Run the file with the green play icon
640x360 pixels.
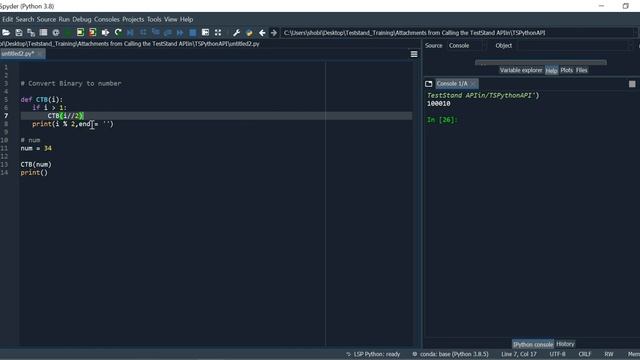tap(68, 33)
